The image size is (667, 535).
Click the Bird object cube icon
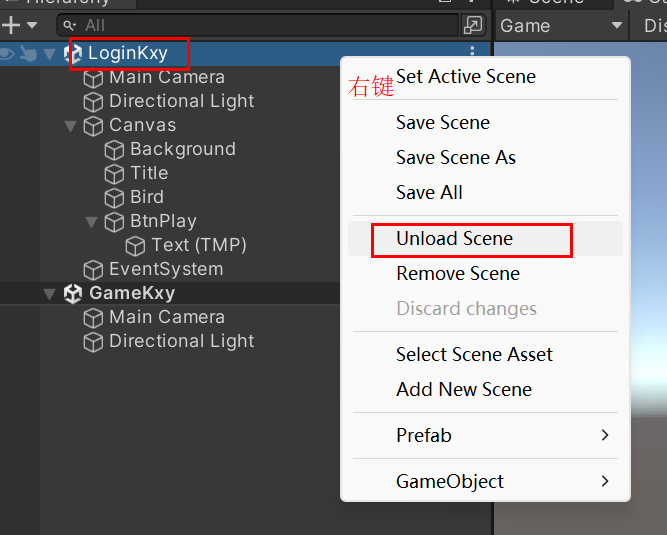(x=115, y=197)
